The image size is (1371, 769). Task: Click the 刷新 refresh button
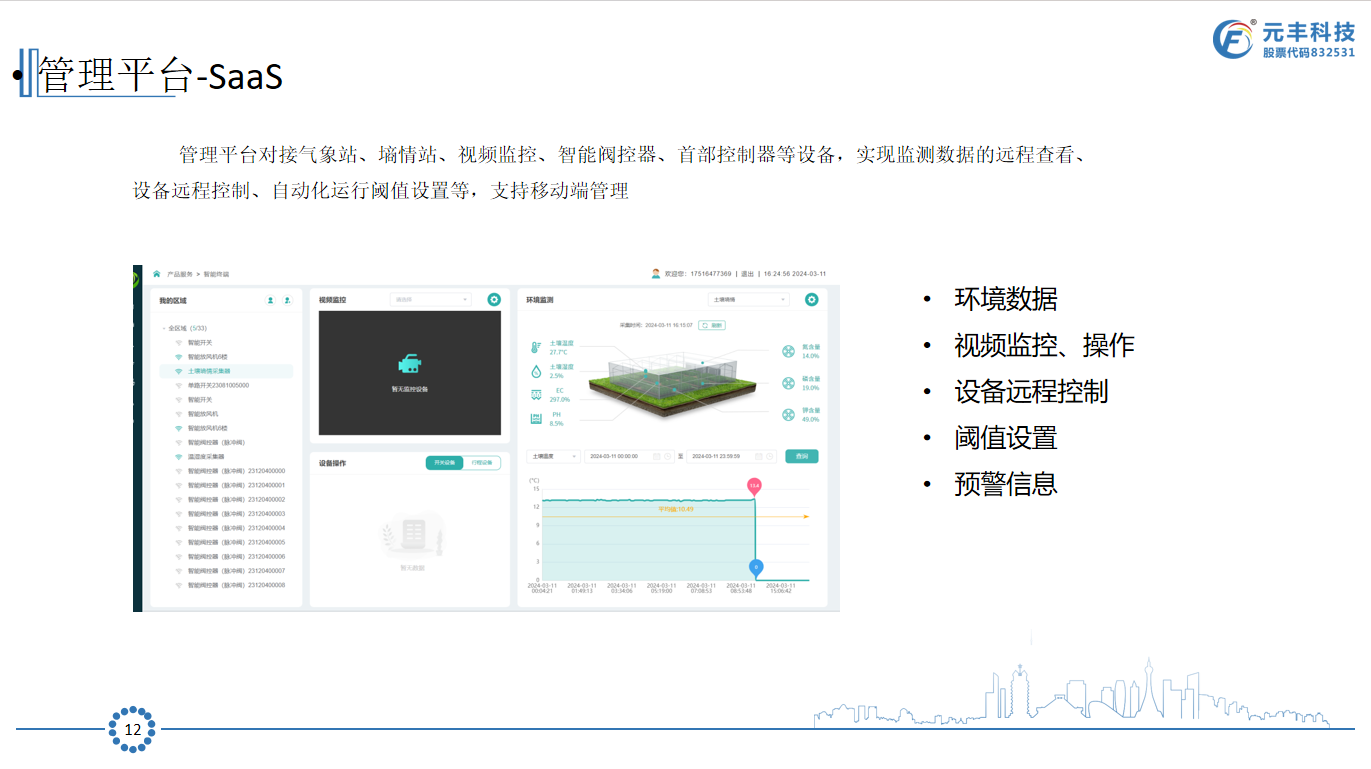[712, 325]
